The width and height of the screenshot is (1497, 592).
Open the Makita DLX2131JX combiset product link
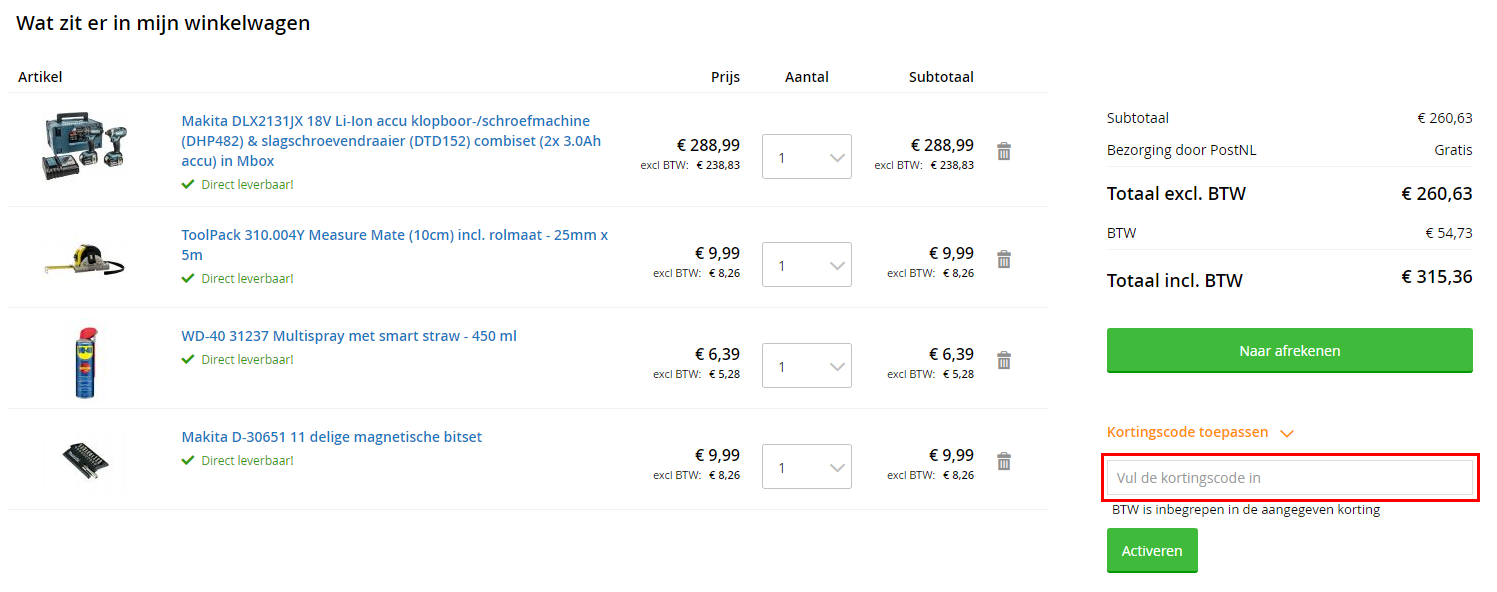click(x=392, y=141)
